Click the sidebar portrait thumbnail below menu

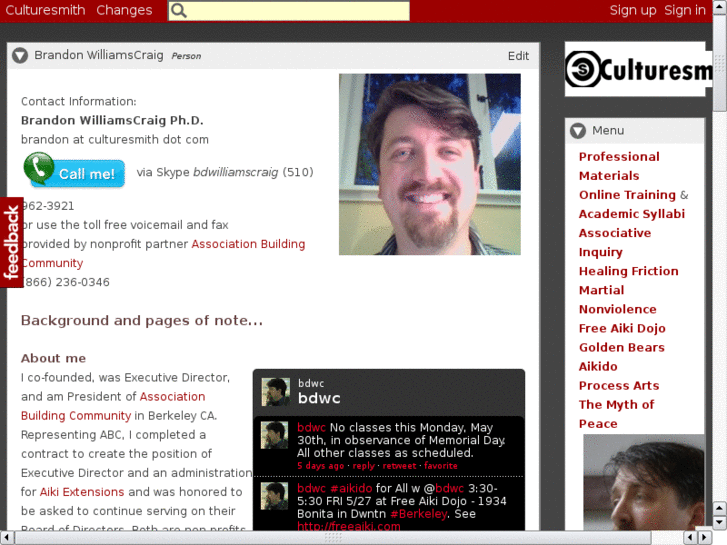[644, 482]
